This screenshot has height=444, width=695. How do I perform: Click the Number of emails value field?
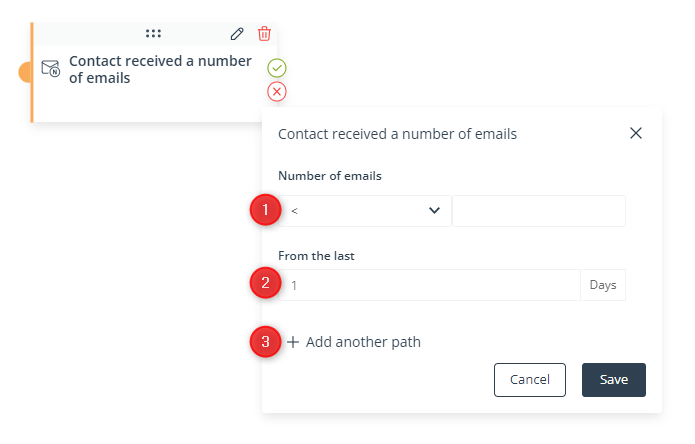pyautogui.click(x=539, y=211)
